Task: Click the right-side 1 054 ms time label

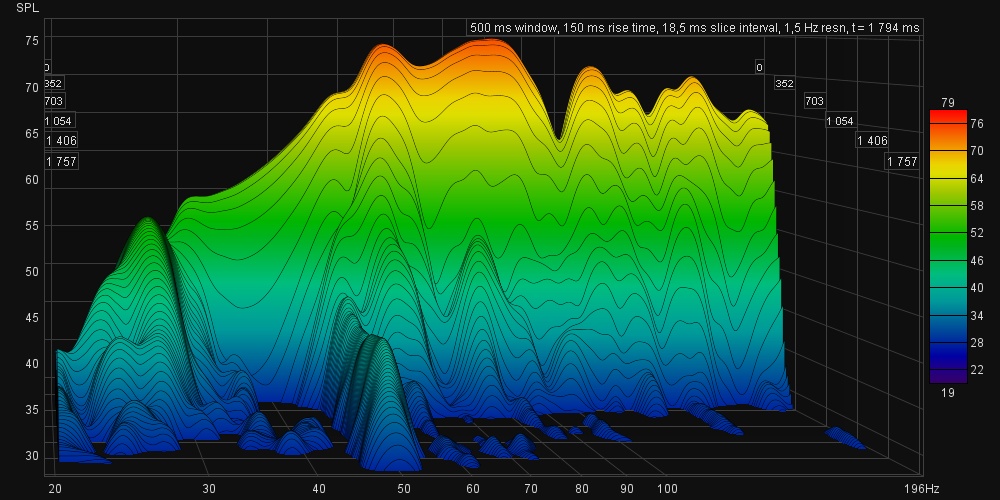Action: [840, 121]
